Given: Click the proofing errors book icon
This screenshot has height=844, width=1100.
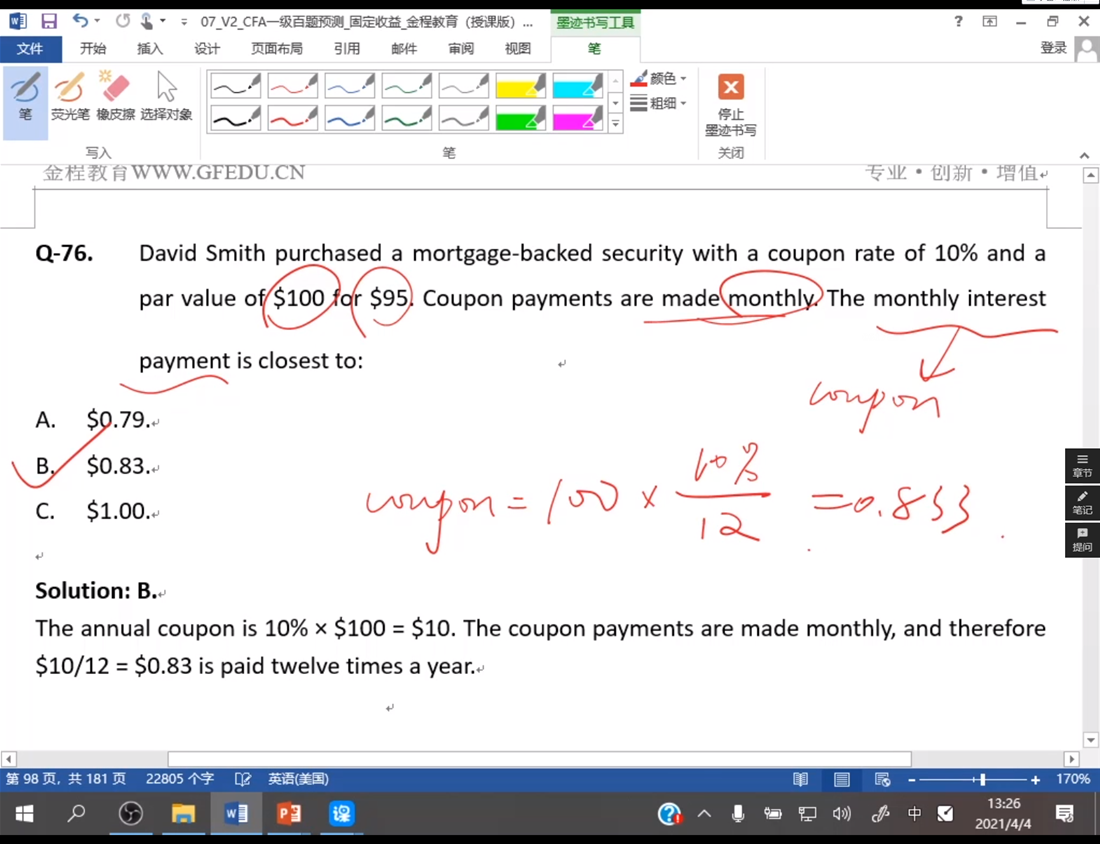Looking at the screenshot, I should point(243,779).
